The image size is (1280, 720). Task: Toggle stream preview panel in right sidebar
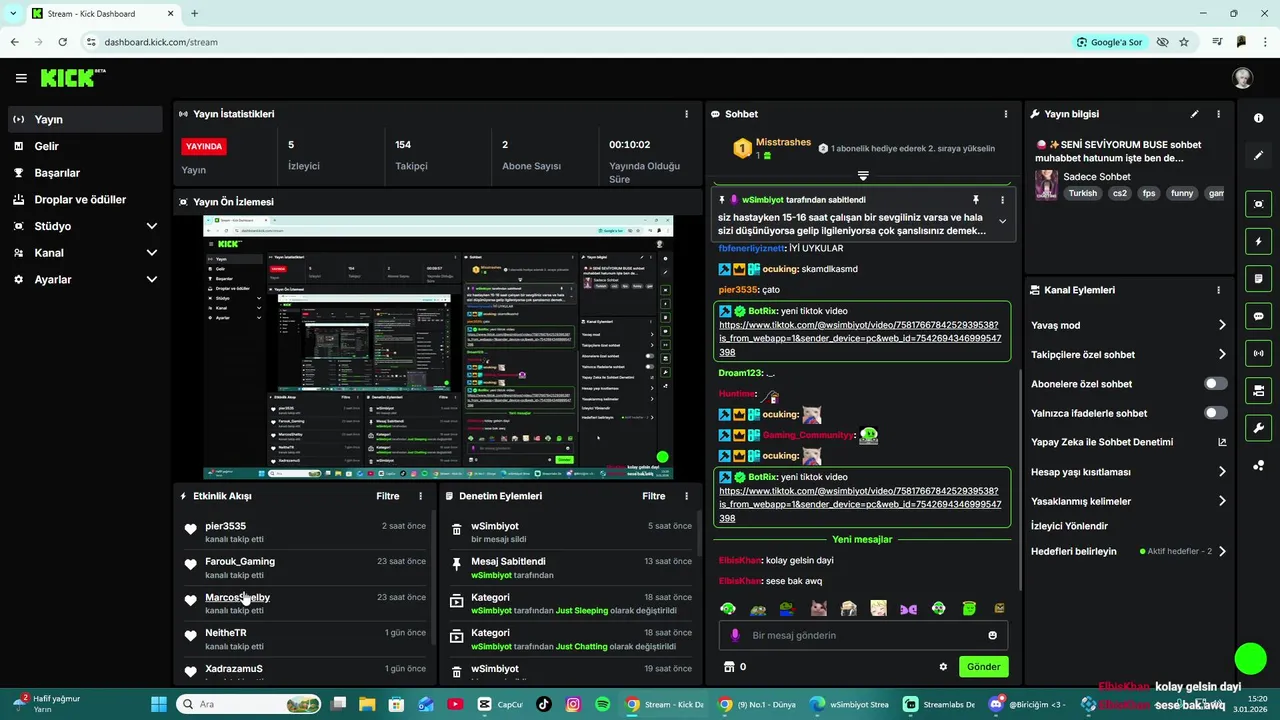[x=1258, y=204]
